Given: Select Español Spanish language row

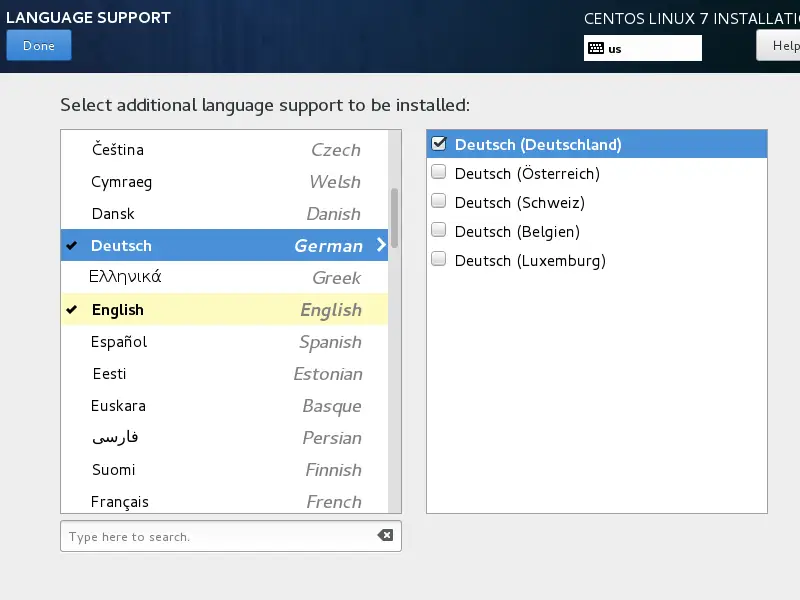Looking at the screenshot, I should [224, 341].
